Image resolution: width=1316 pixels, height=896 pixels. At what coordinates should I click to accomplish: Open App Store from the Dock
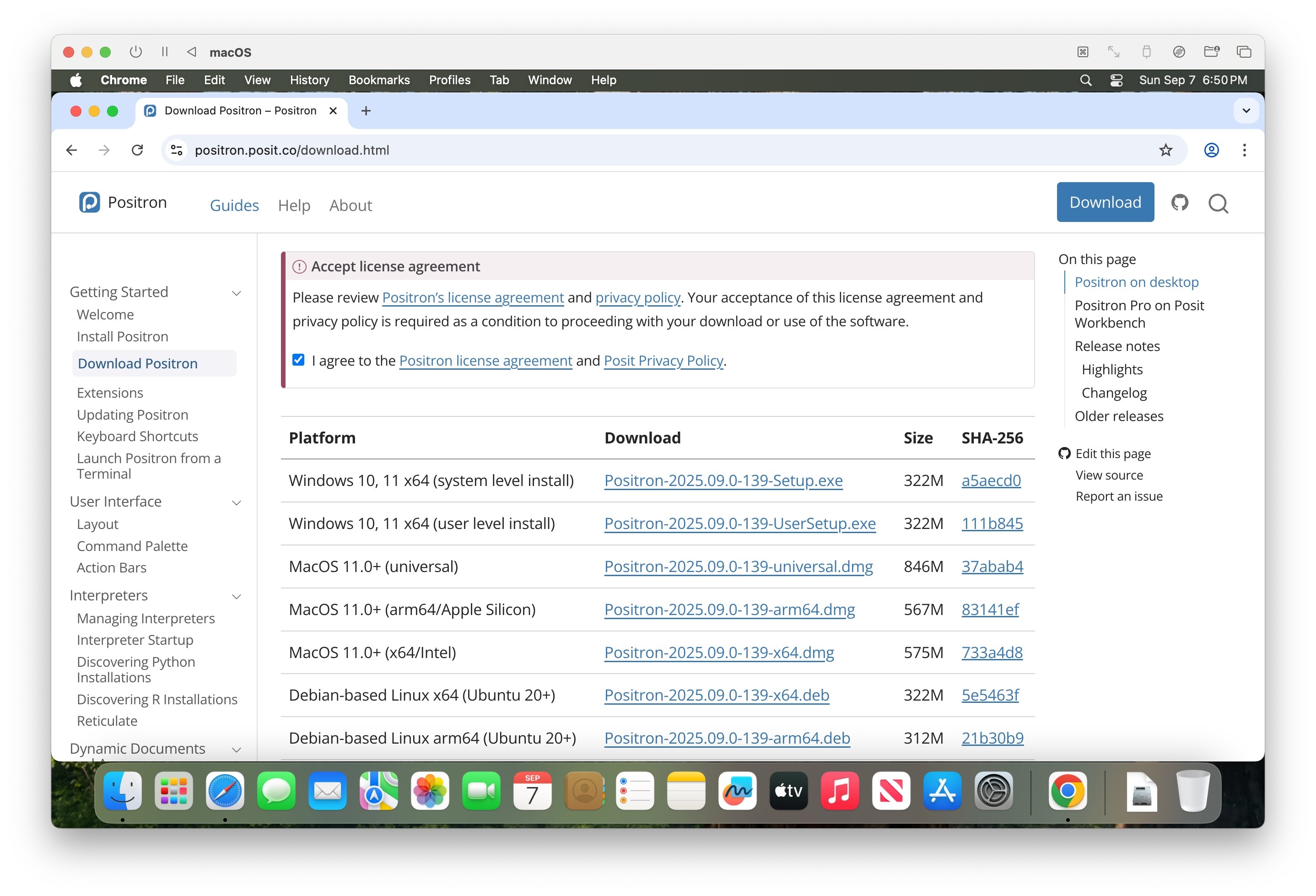[x=942, y=791]
